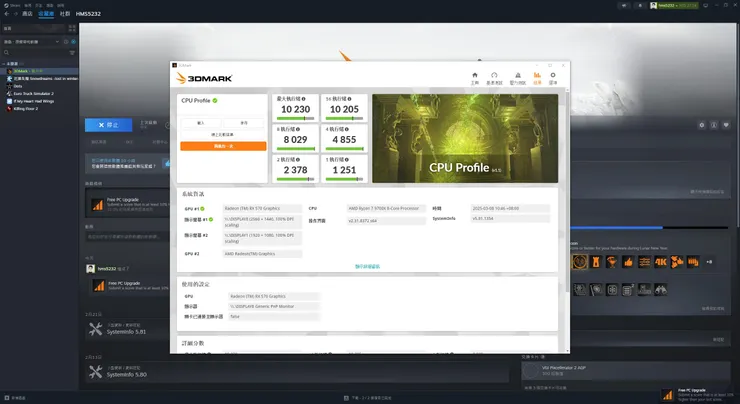Click the Radeon RX 570 Graphics GPU #1 field
Viewport: 740px width, 404px height.
262,209
